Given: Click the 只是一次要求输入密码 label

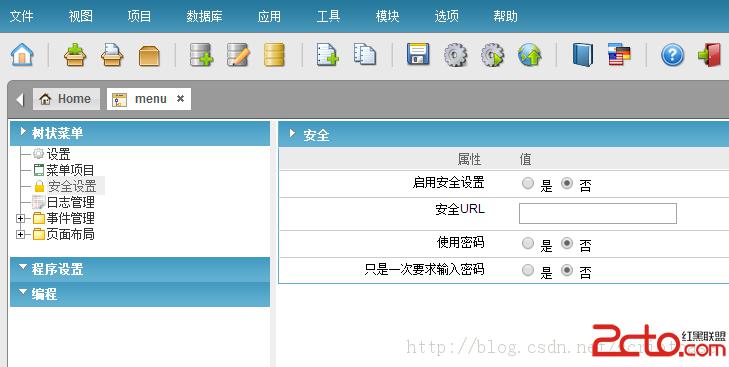Looking at the screenshot, I should click(x=424, y=269).
